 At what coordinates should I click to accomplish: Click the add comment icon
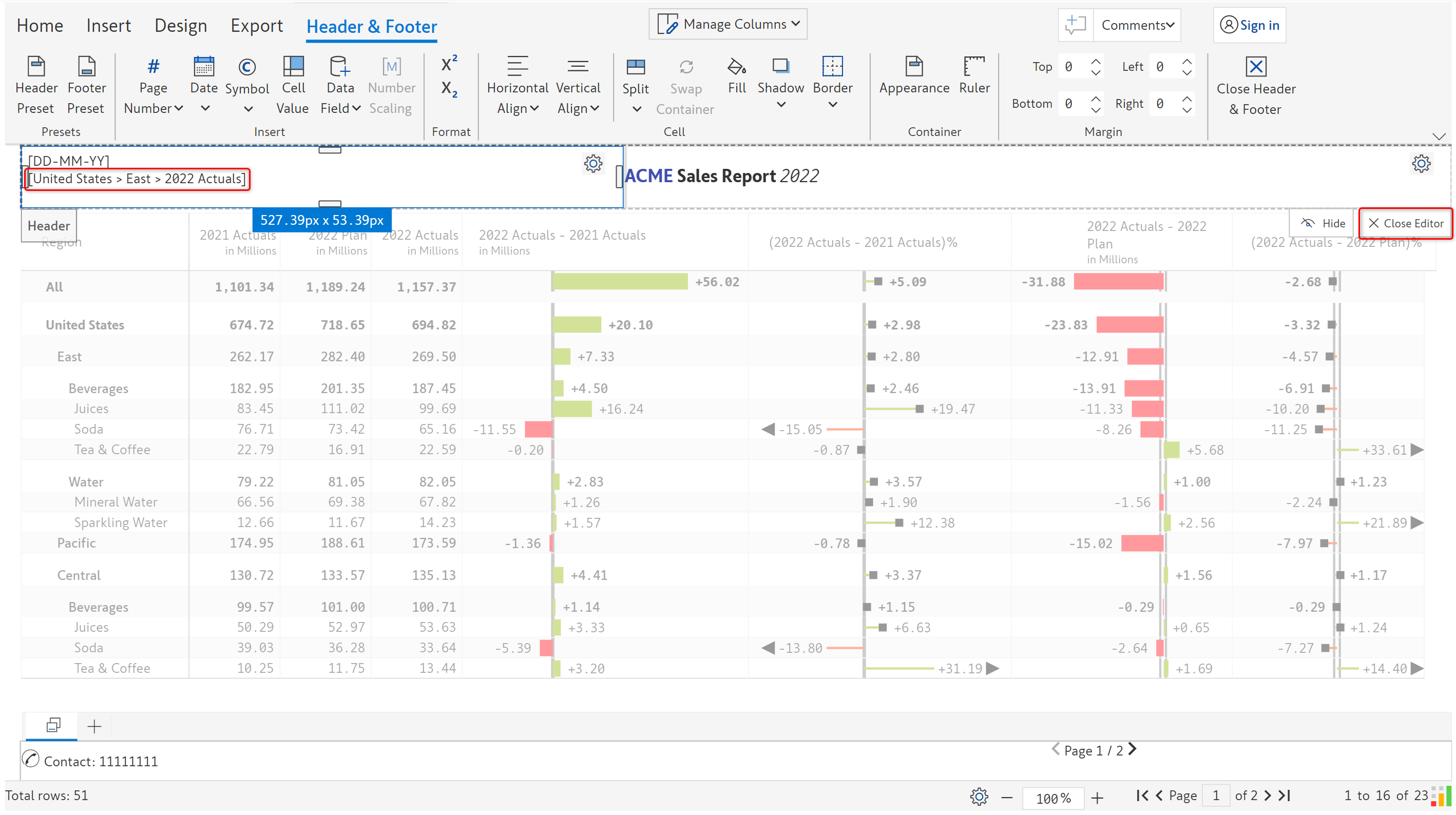coord(1075,25)
